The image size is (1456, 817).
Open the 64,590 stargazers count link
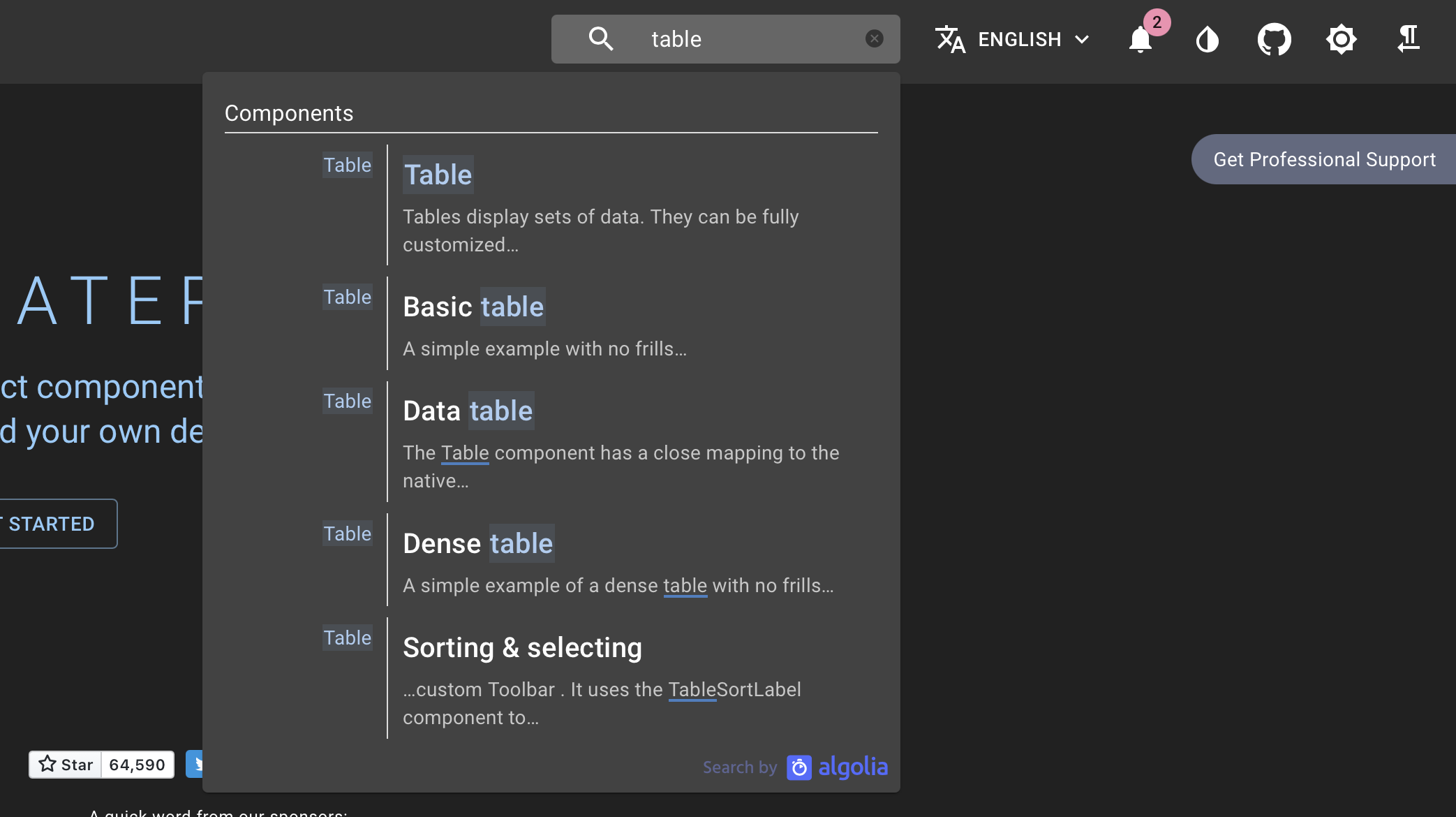click(138, 765)
